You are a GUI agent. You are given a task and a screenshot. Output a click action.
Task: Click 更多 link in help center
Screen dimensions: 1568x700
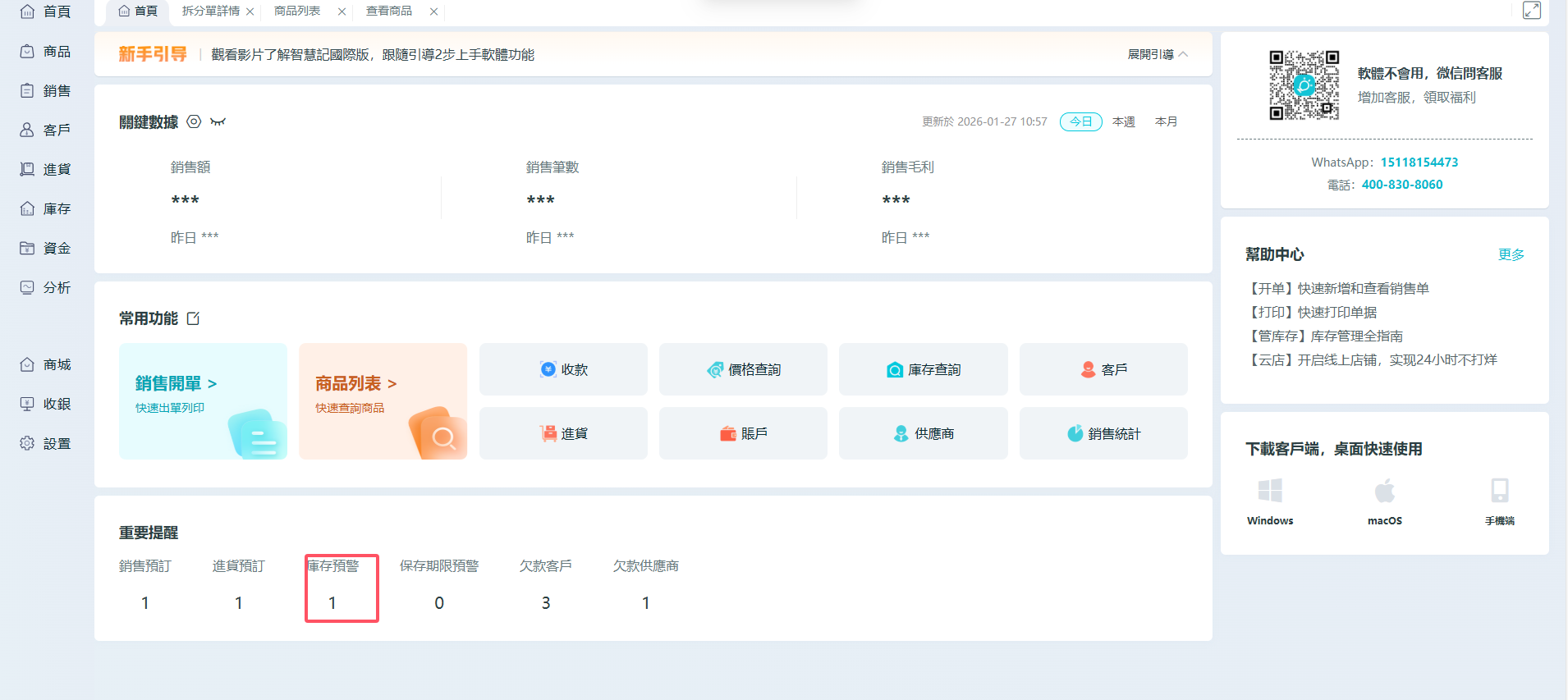tap(1511, 254)
